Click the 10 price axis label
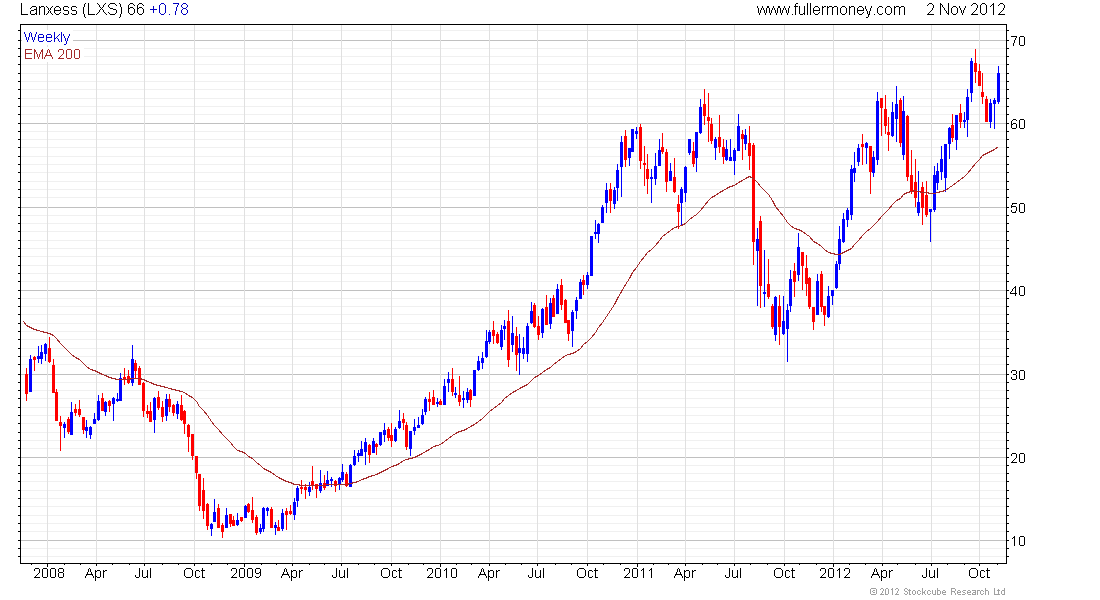Viewport: 1100px width, 600px height. tap(1018, 541)
